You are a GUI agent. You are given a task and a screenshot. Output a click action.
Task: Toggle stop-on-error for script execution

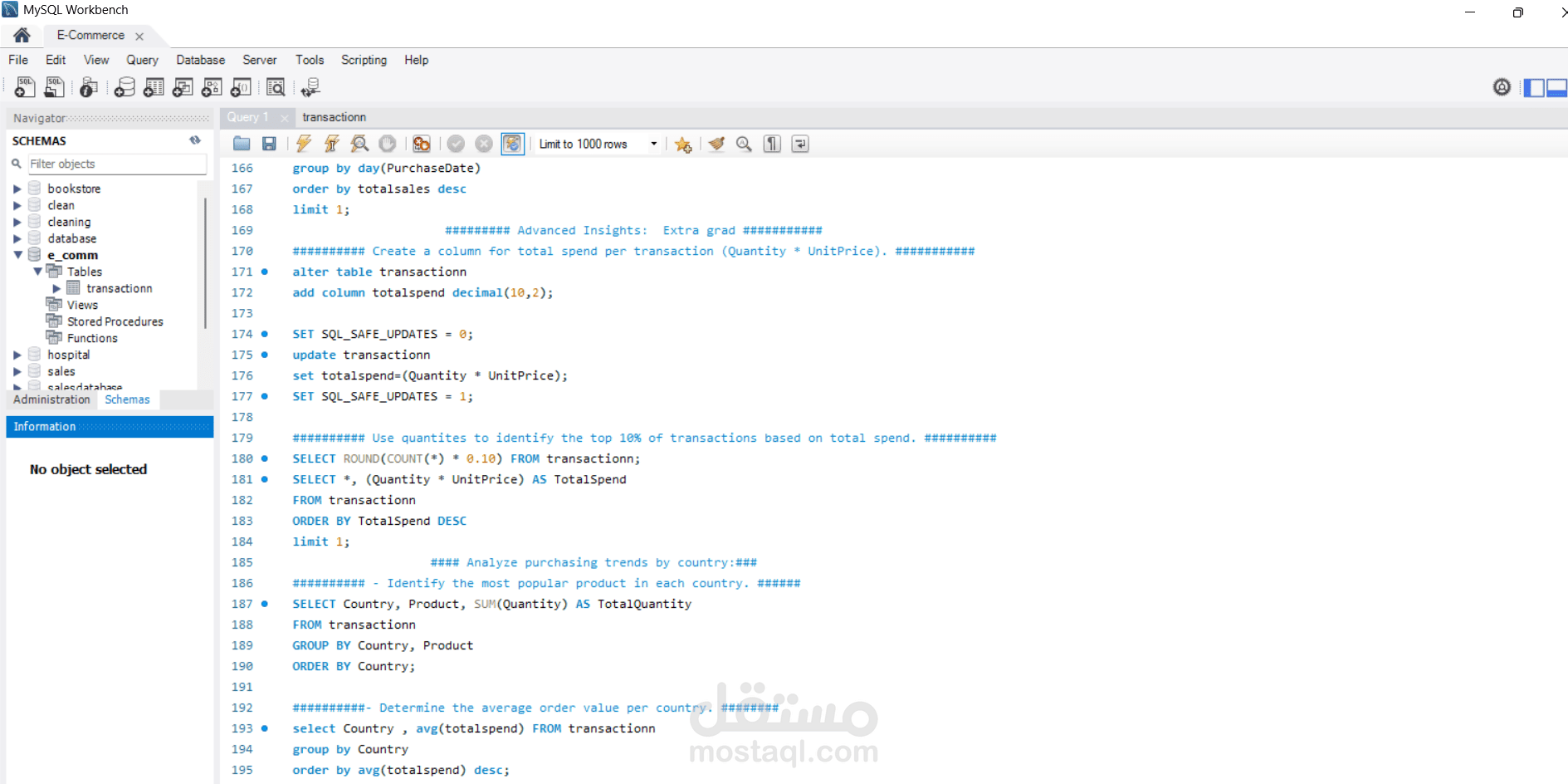422,144
